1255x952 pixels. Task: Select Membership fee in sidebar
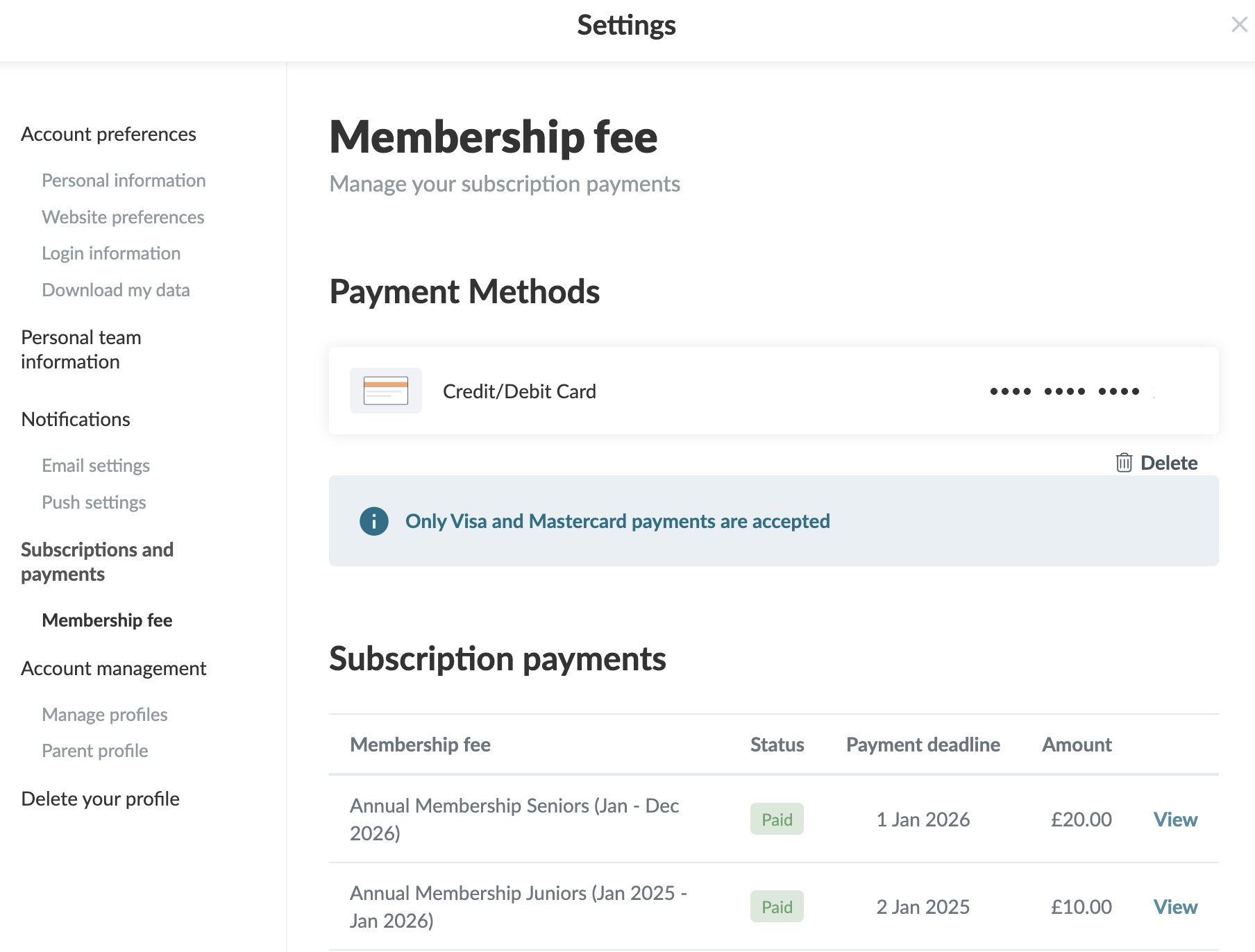click(107, 620)
